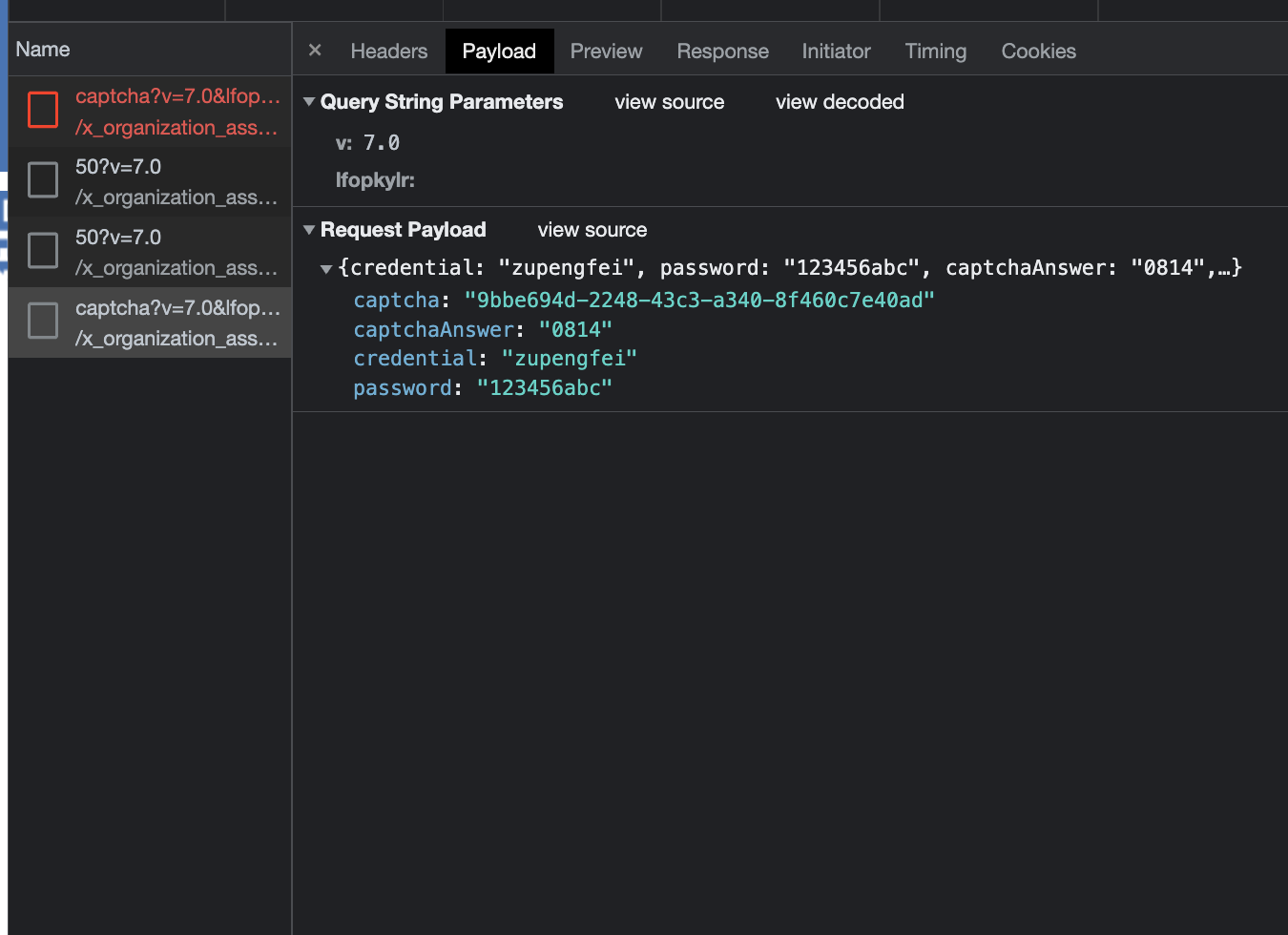Click icon of highlighted captcha request
1288x935 pixels.
(x=43, y=322)
